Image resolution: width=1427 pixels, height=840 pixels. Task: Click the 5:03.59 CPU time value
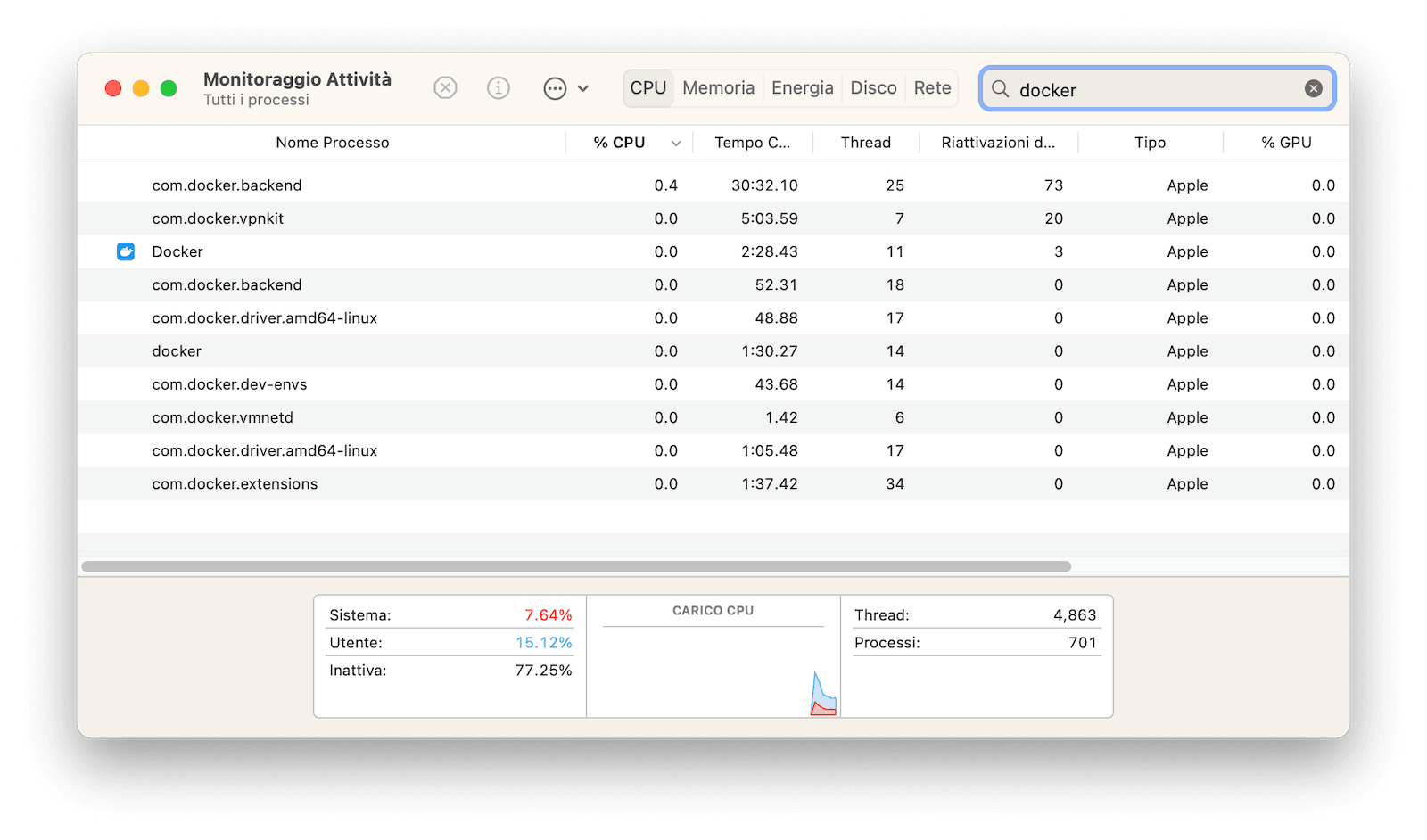[769, 218]
